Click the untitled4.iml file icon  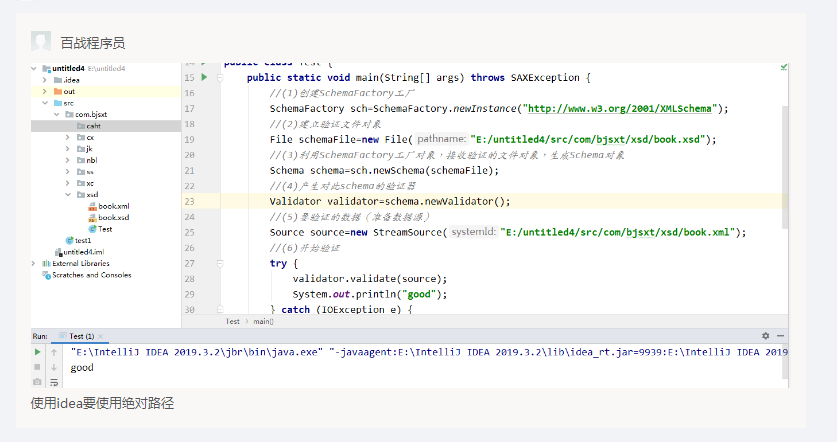point(59,252)
